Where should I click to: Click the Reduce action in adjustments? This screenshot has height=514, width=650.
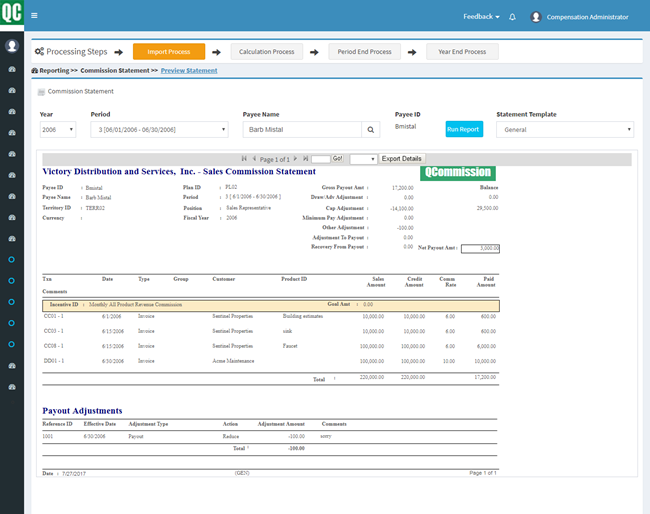[230, 436]
